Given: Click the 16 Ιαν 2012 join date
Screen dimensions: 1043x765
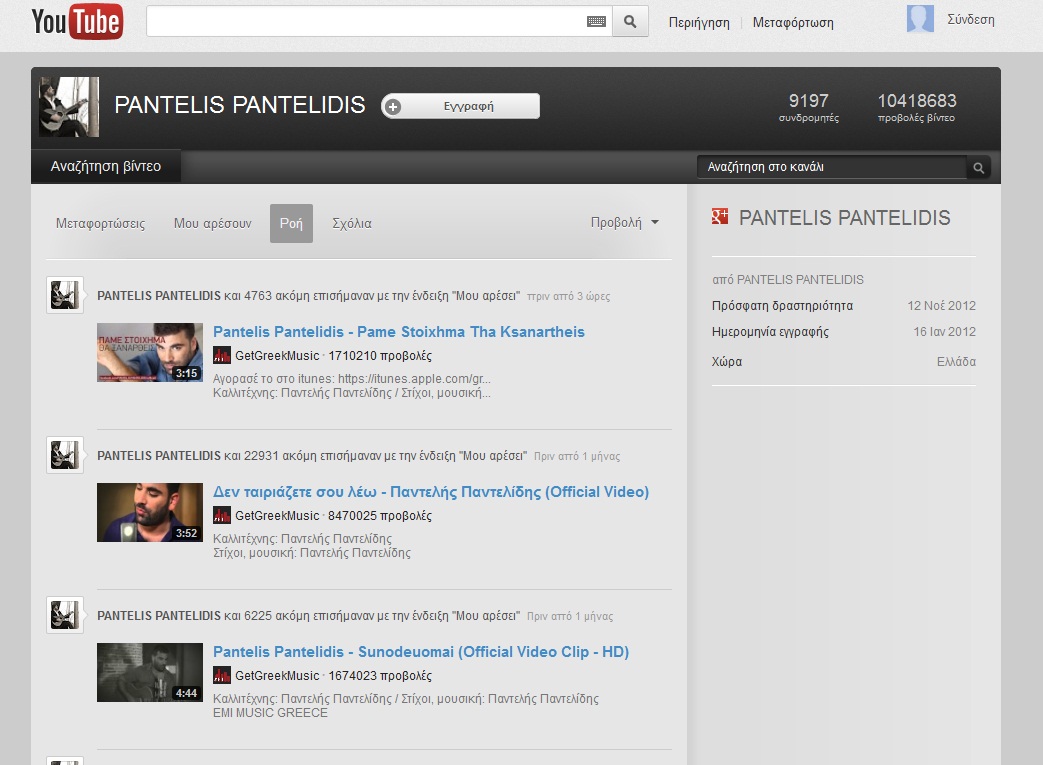Looking at the screenshot, I should coord(945,332).
